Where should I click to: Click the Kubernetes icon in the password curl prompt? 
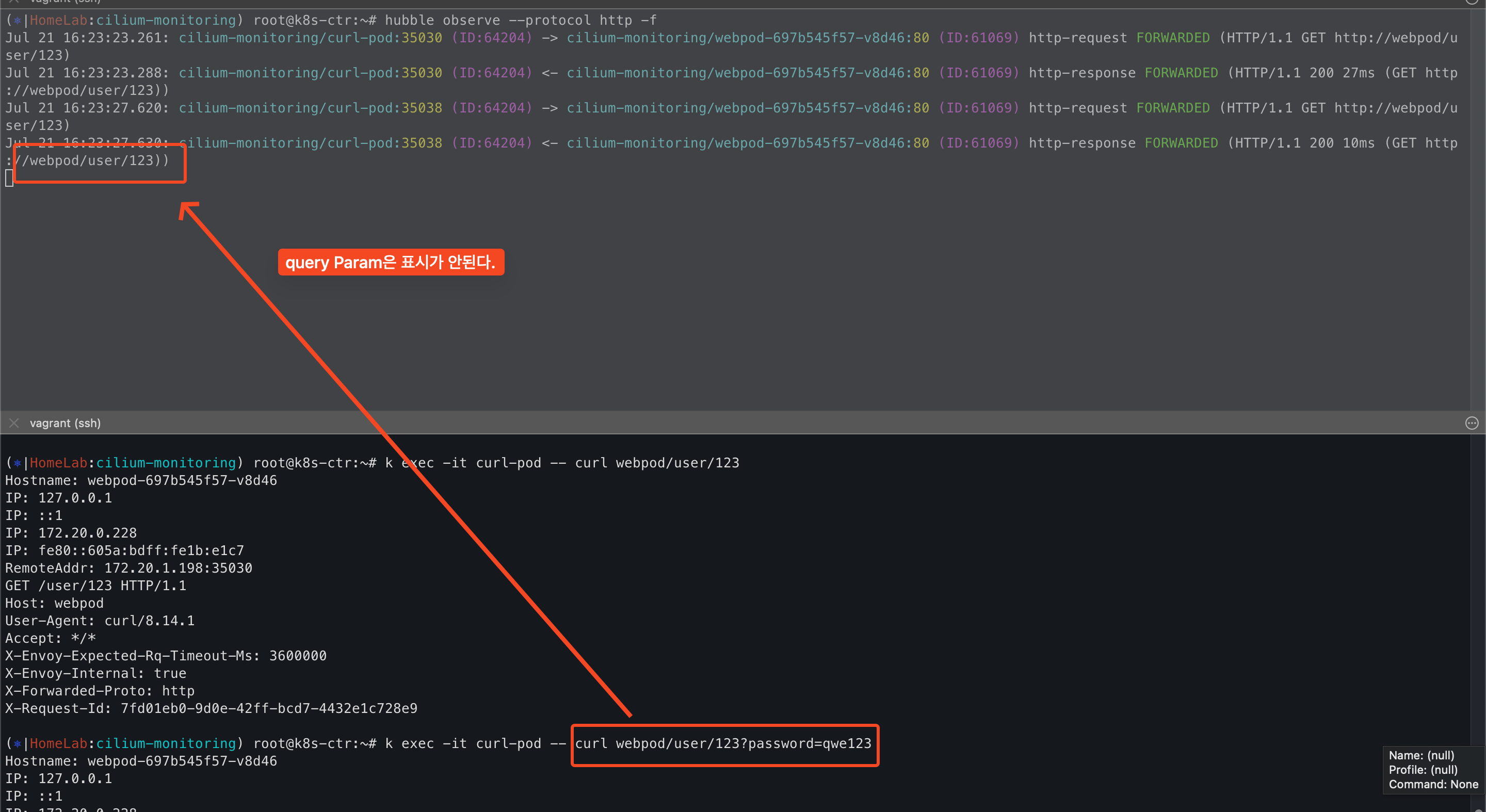[x=18, y=743]
